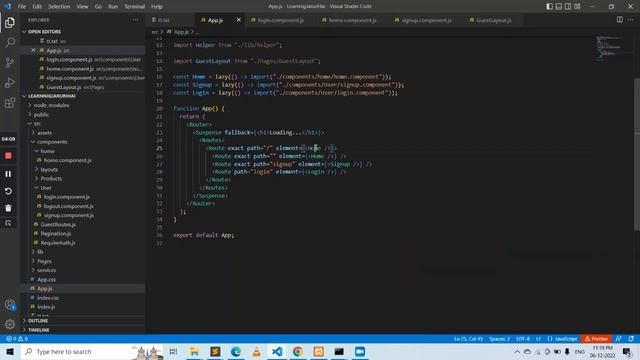Open the File menu

(22, 7)
